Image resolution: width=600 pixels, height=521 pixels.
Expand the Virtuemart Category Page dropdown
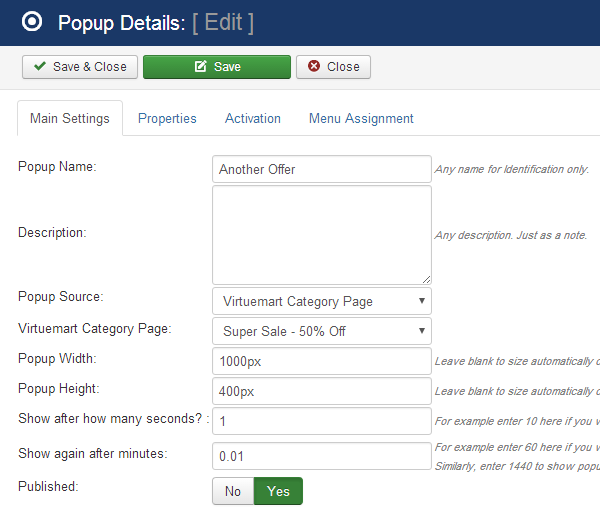pos(321,331)
